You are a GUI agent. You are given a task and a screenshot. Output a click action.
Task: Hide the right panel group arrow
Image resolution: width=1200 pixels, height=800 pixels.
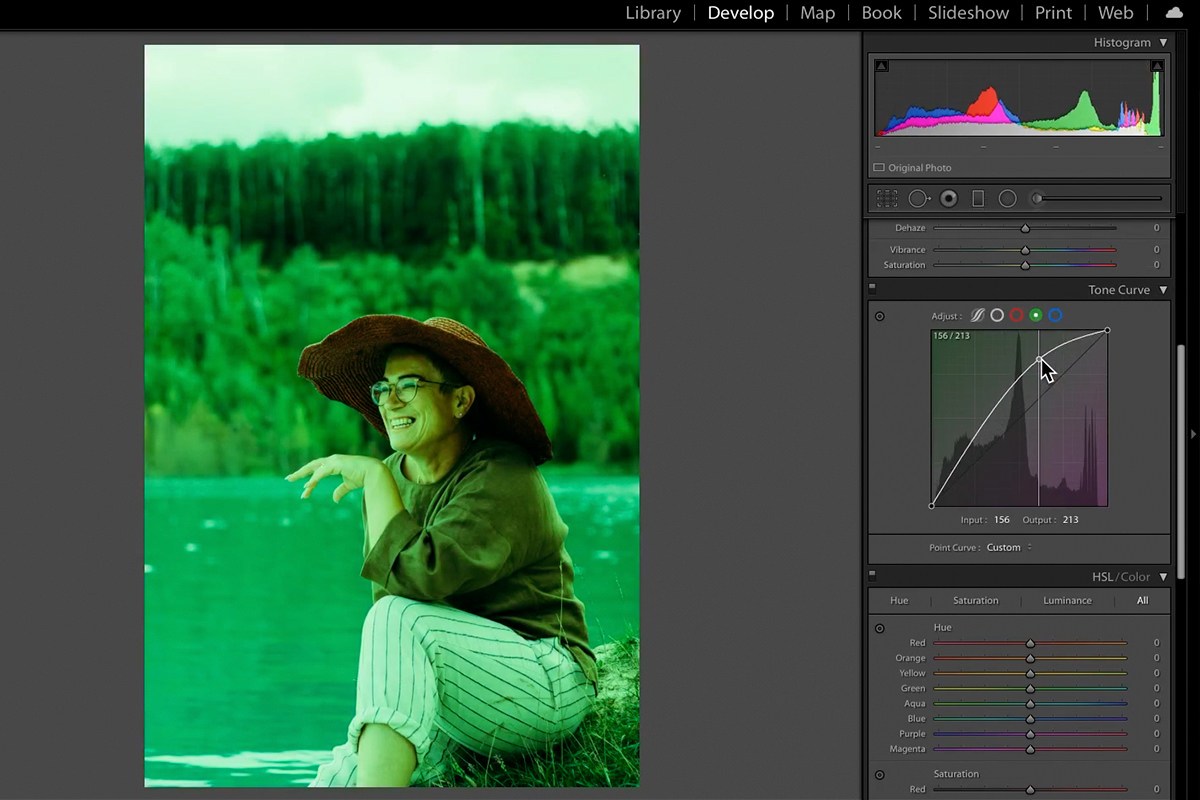pyautogui.click(x=1193, y=434)
